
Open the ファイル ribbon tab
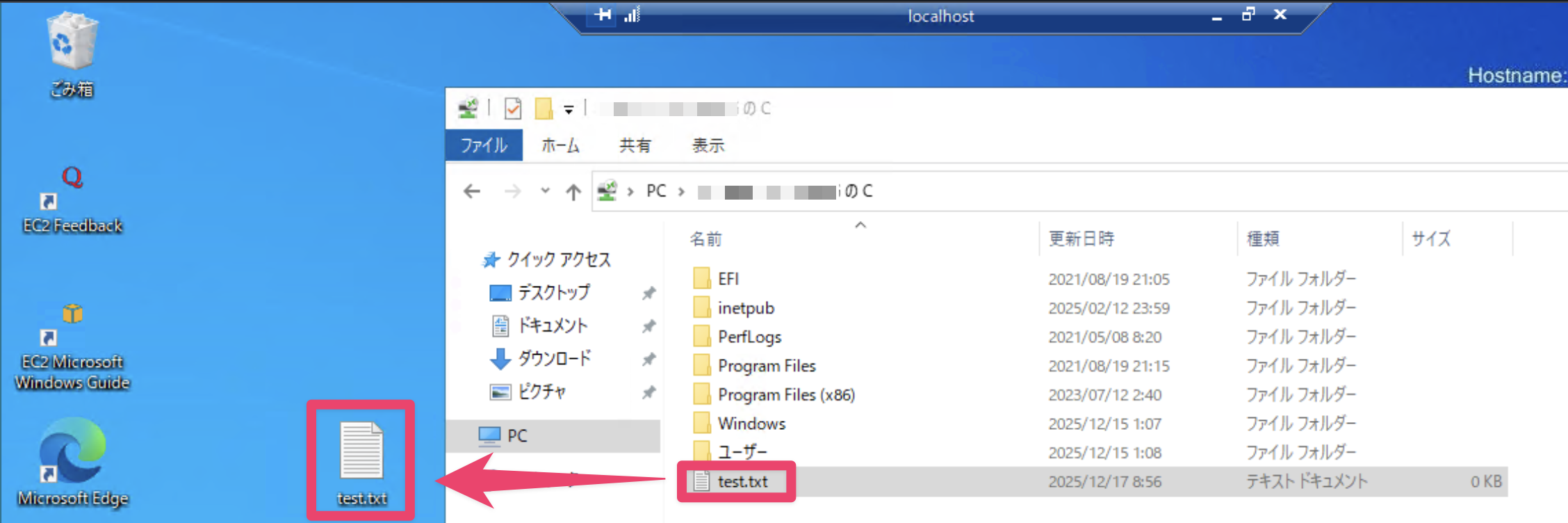click(x=484, y=145)
